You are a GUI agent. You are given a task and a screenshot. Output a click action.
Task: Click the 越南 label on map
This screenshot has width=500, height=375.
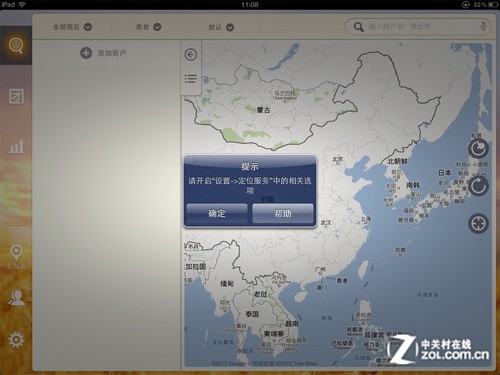(x=292, y=323)
